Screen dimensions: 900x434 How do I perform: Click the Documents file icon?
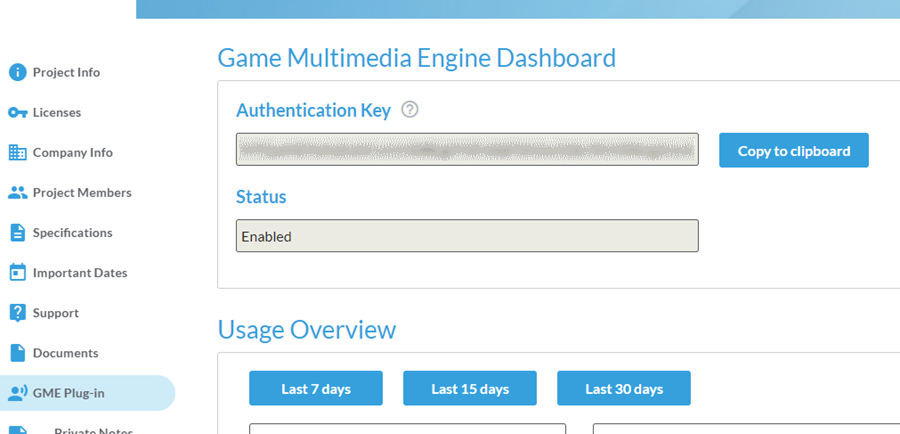(17, 353)
